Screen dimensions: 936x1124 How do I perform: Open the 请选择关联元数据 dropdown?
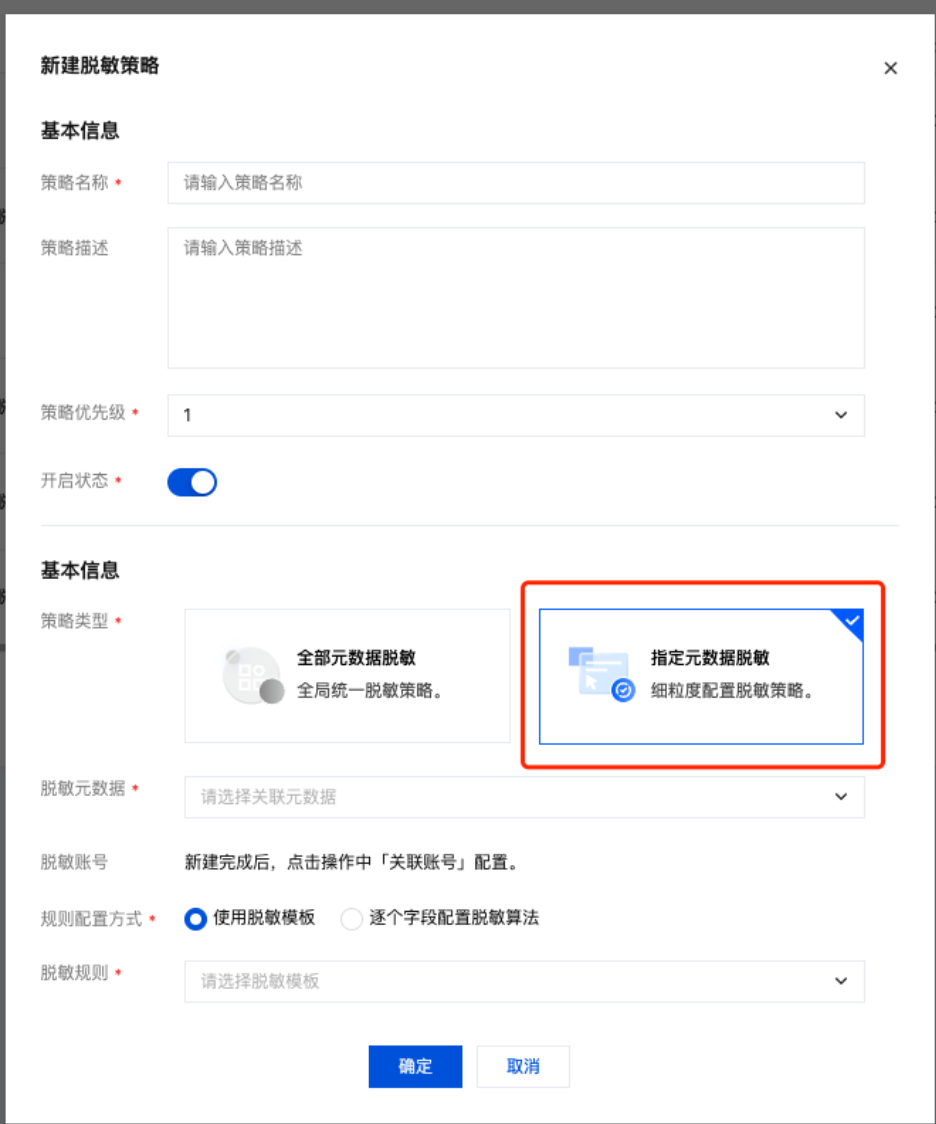(x=525, y=796)
